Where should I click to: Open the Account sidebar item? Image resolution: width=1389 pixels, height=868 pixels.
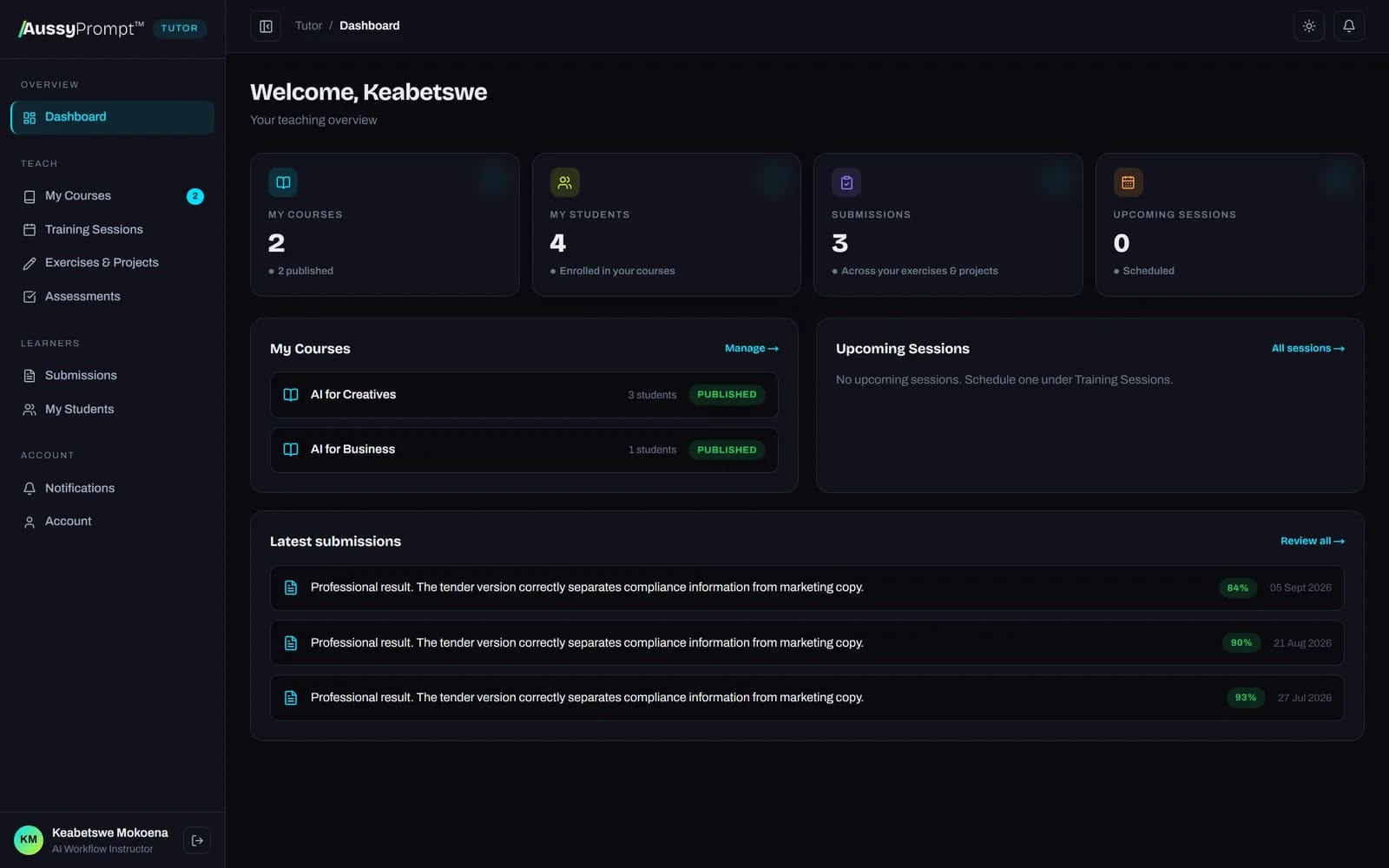[112, 522]
